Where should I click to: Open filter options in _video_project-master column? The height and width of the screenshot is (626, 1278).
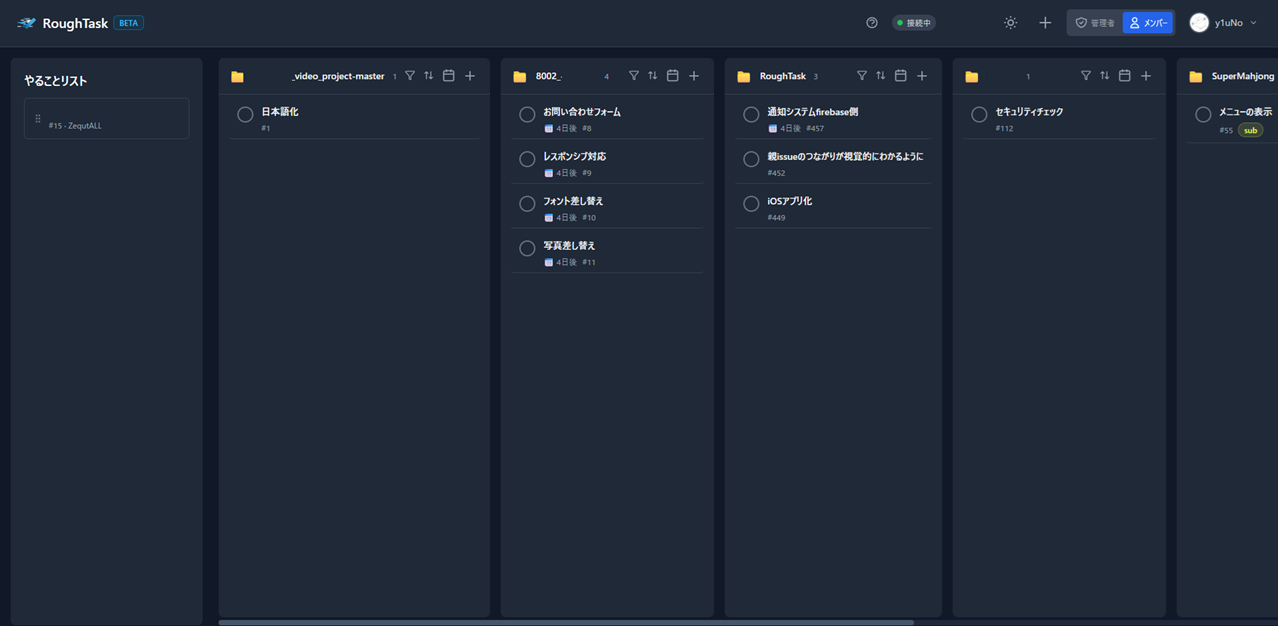click(410, 76)
